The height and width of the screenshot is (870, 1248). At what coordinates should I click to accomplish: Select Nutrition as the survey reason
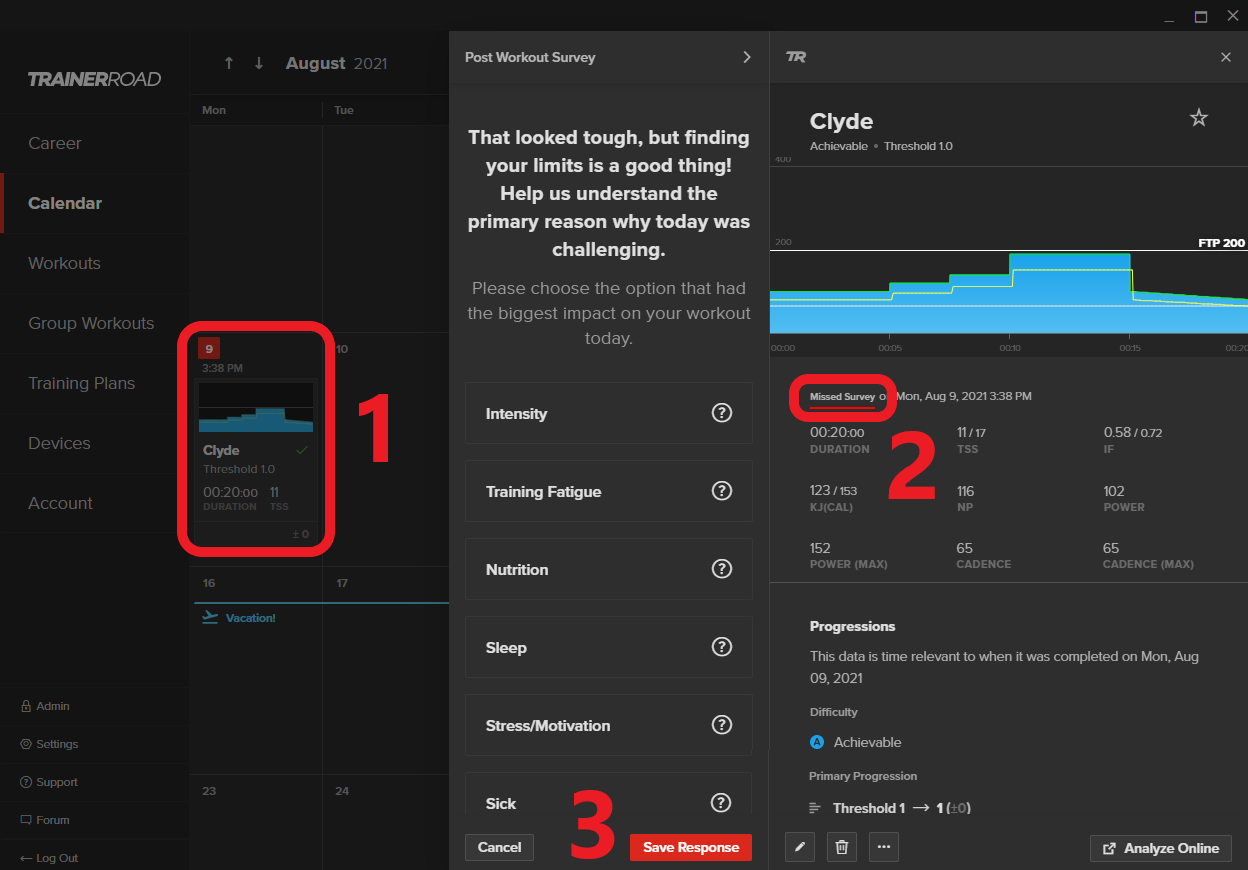point(609,569)
